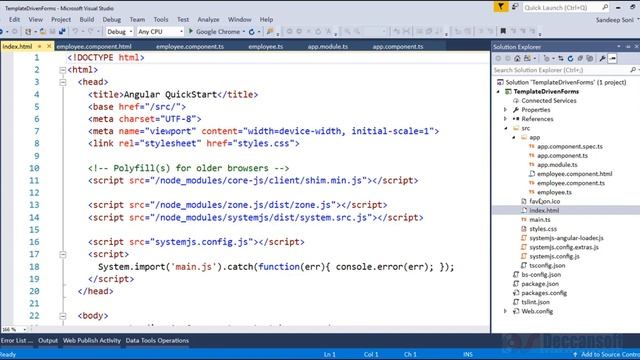Switch to the app.module.ts editor tab
Image resolution: width=640 pixels, height=360 pixels.
328,47
